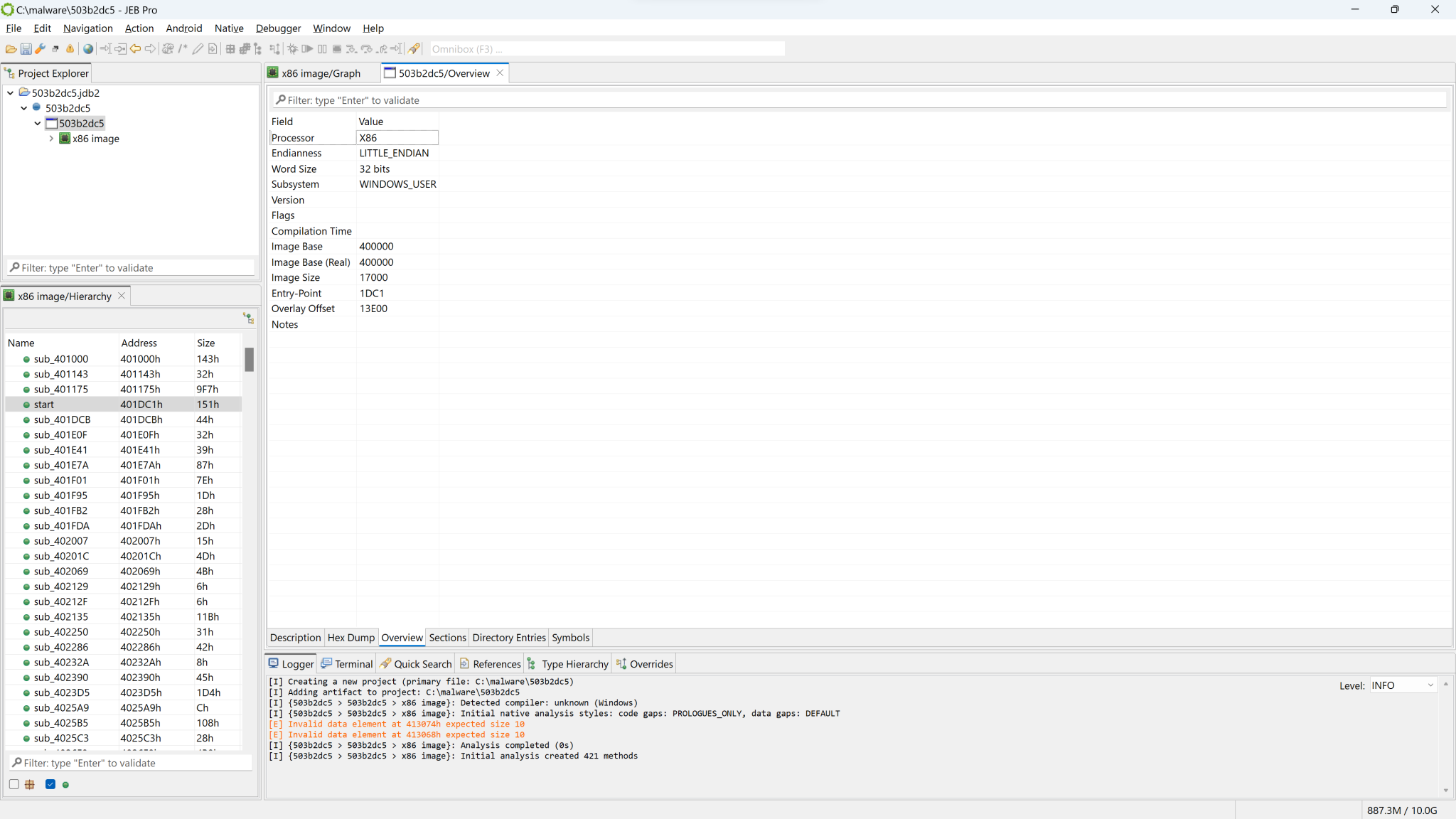Image resolution: width=1456 pixels, height=819 pixels.
Task: Navigate forward using the forward arrow icon
Action: (x=150, y=48)
